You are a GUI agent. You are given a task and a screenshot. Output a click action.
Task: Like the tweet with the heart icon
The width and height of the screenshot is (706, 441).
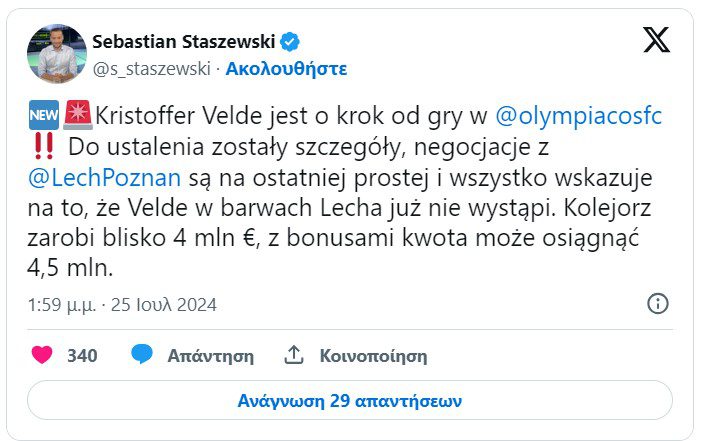pos(42,355)
